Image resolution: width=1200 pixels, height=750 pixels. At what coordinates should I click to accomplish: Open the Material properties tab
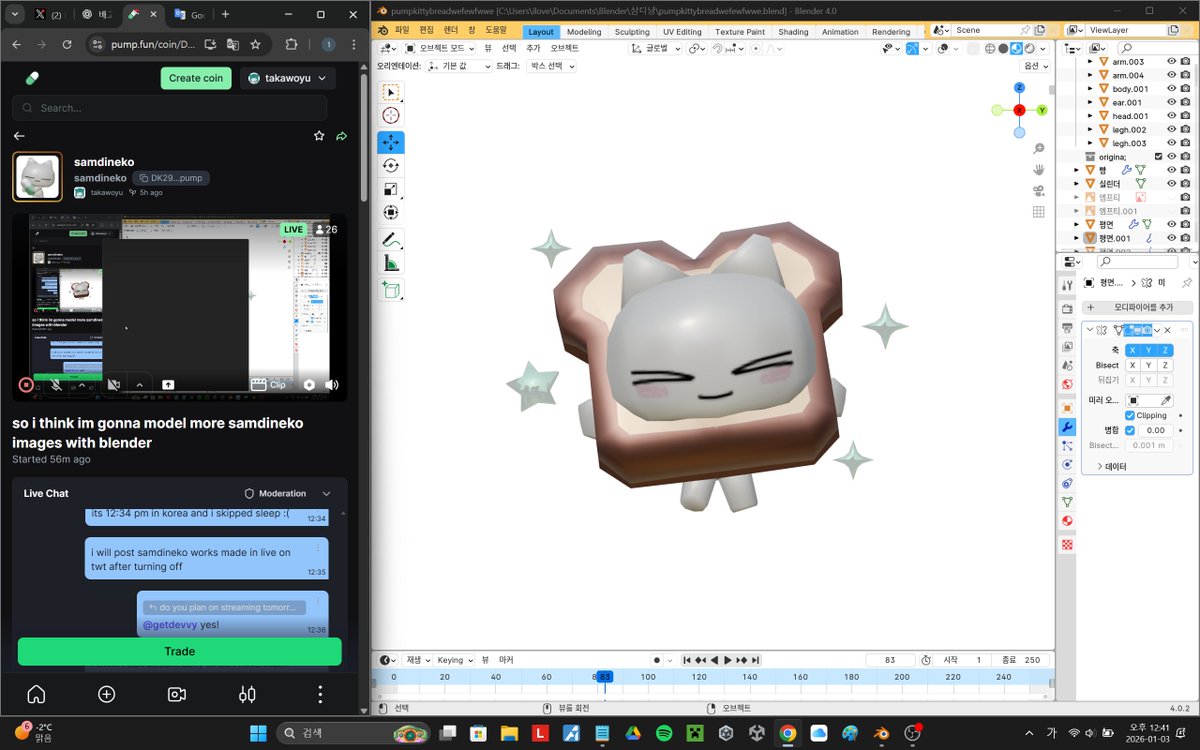1067,521
